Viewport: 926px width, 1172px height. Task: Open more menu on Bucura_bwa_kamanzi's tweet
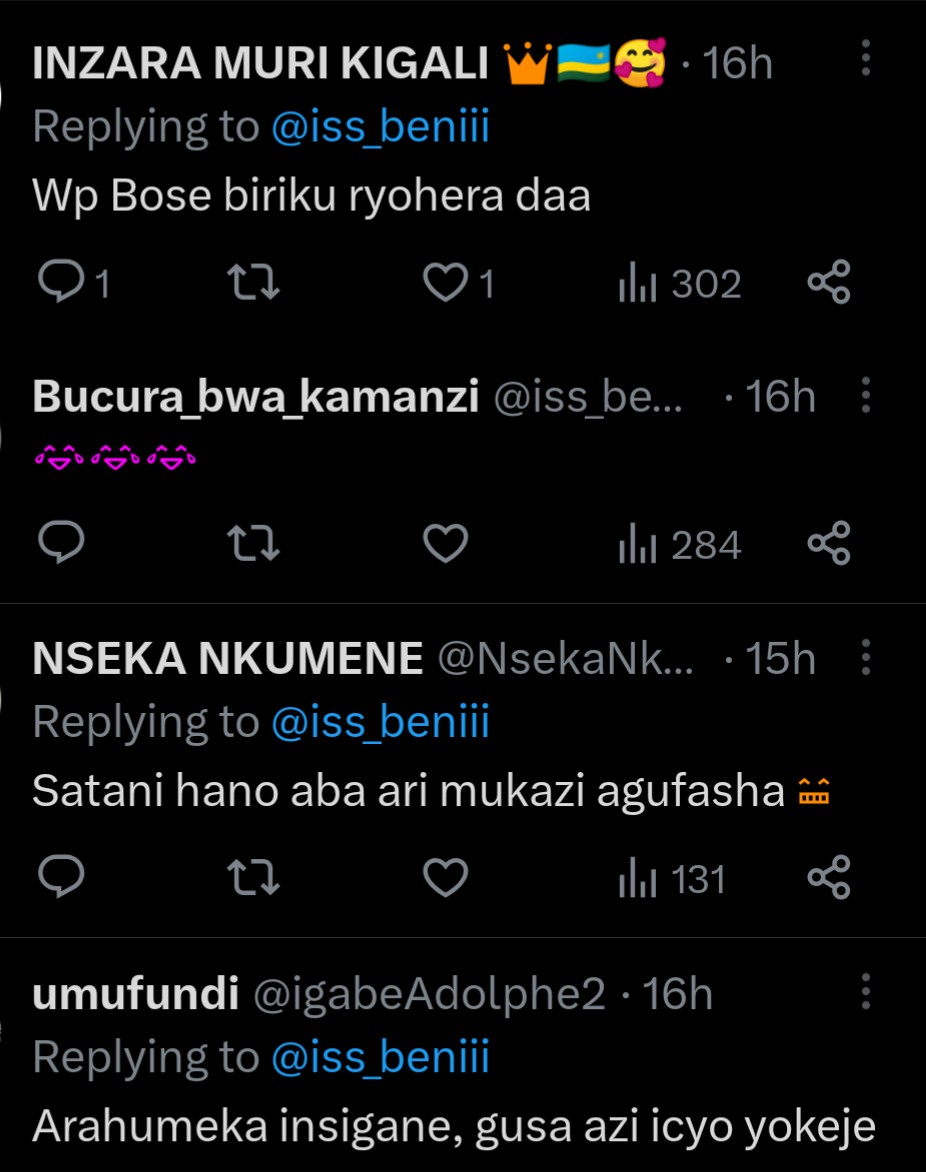866,396
